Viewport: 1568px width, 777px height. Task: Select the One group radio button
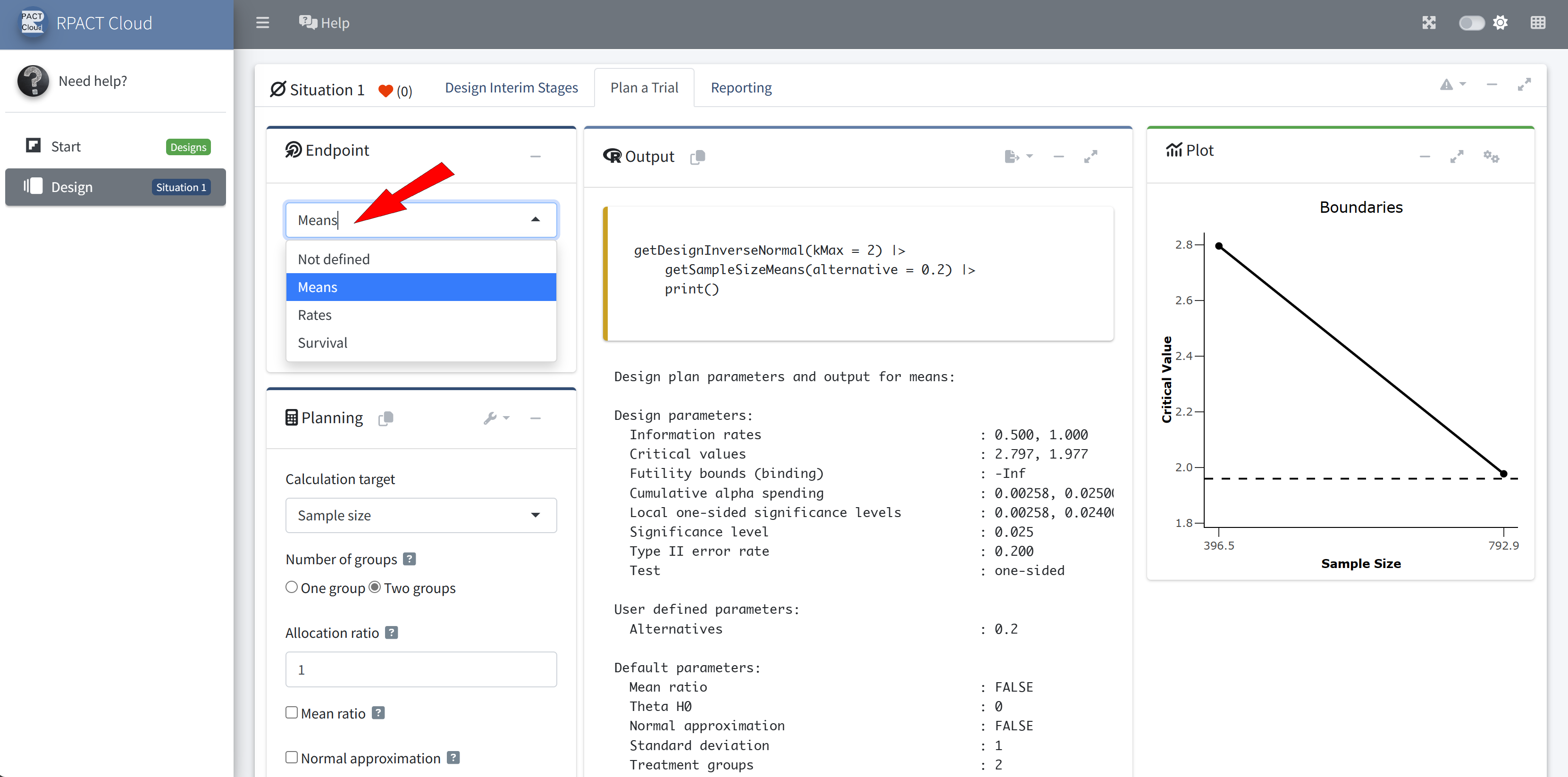292,587
